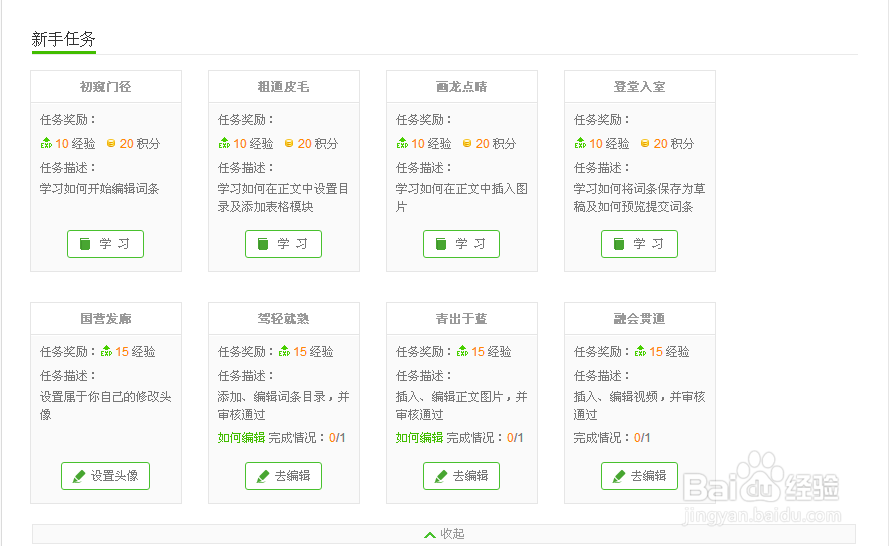This screenshot has height=546, width=890.
Task: Select the 新手任务 tab heading
Action: point(64,39)
